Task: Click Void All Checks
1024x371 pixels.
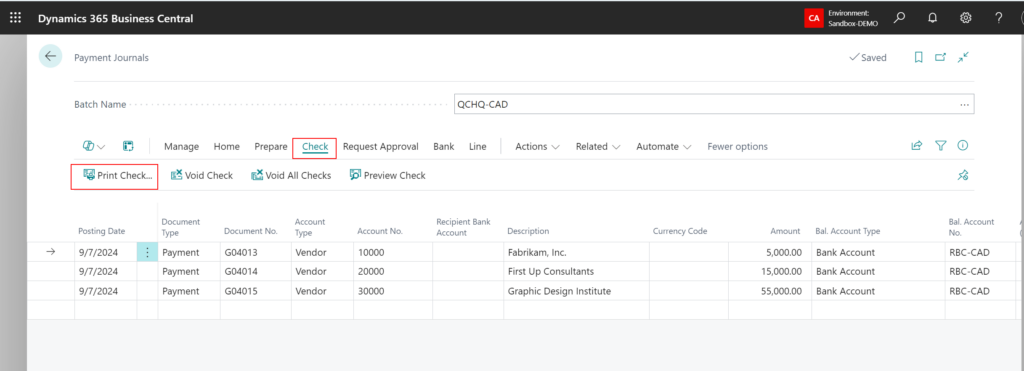Action: point(291,175)
